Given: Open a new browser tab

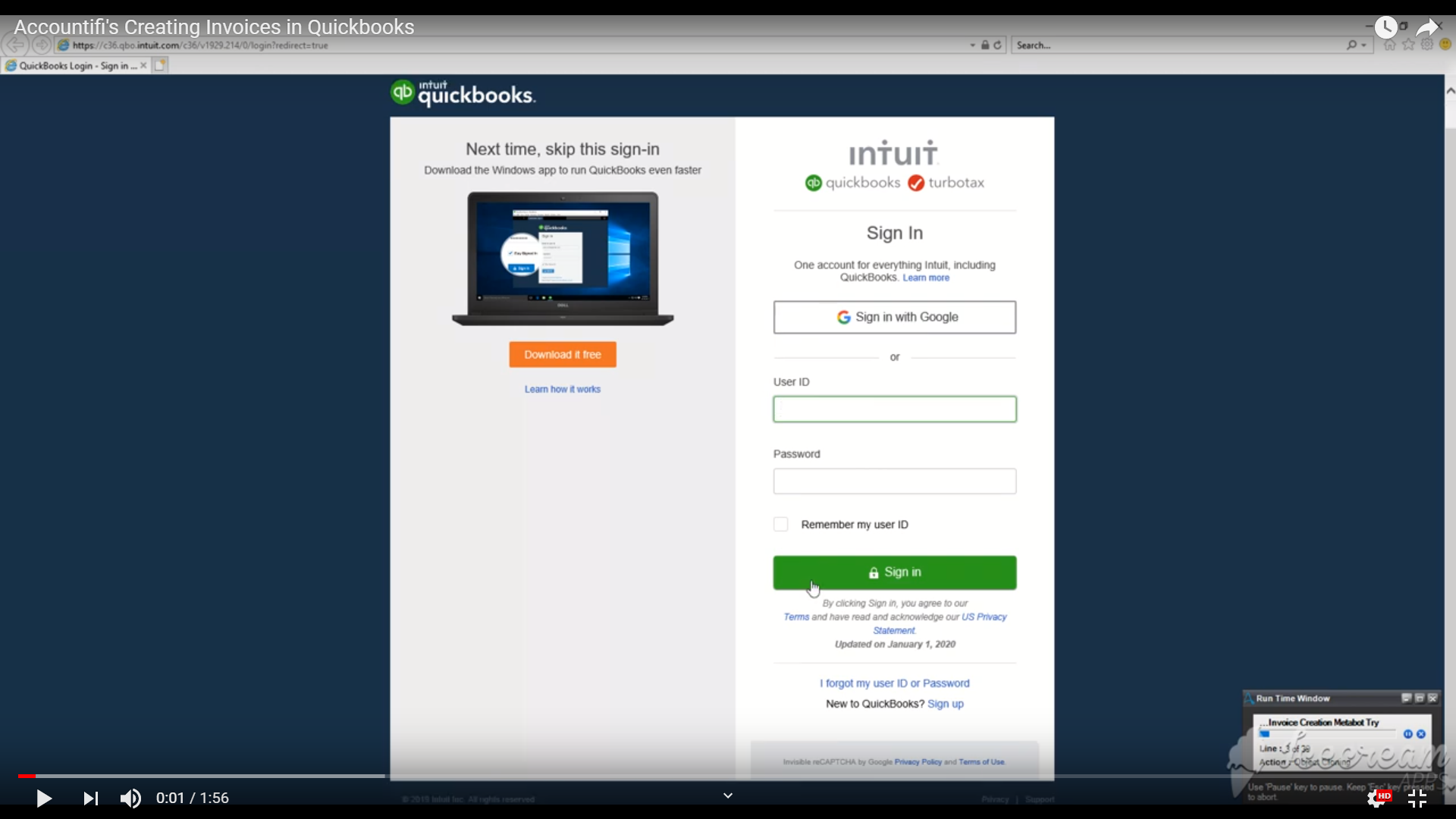Looking at the screenshot, I should 160,66.
